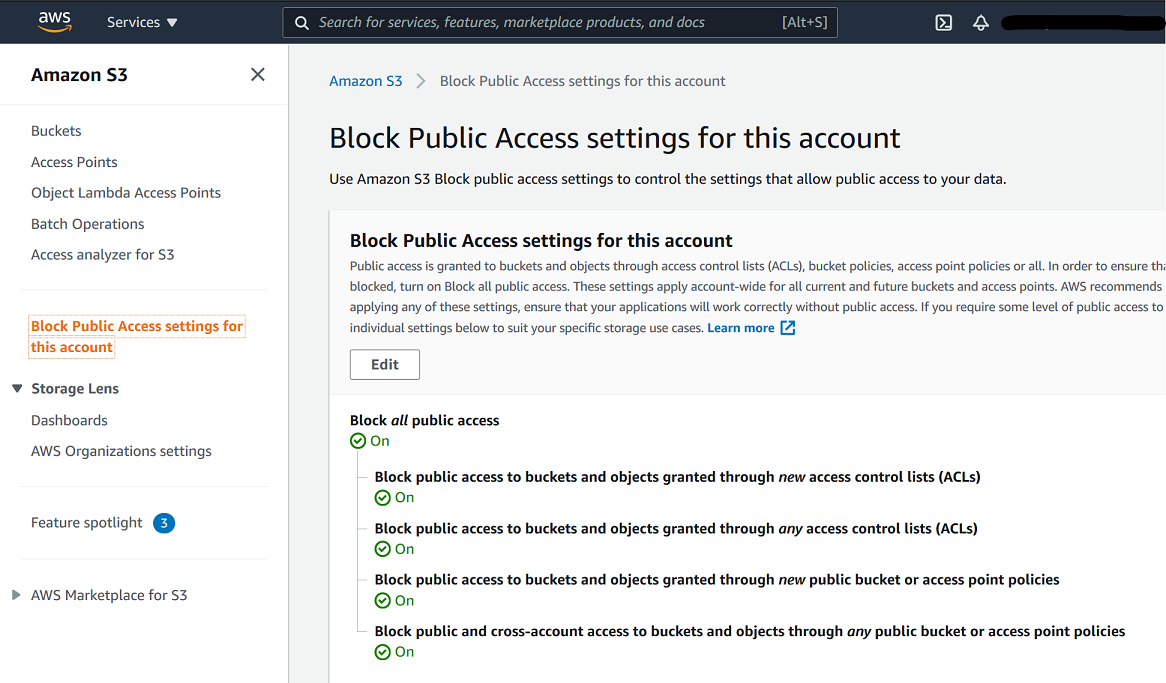1166x683 pixels.
Task: Click the current page breadcrumb text
Action: (582, 81)
